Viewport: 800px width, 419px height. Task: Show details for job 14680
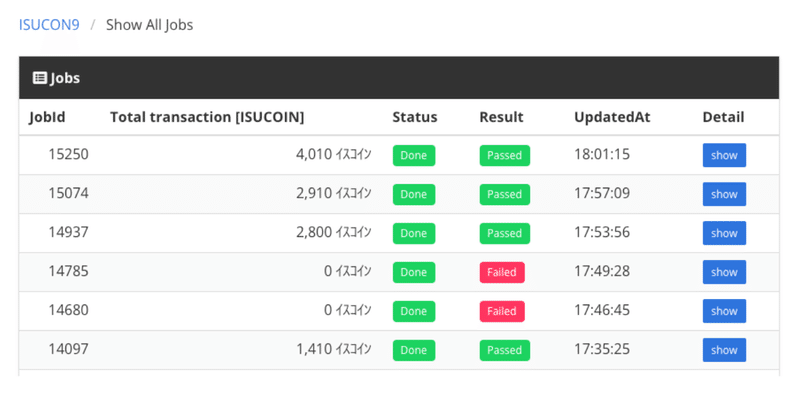[724, 311]
